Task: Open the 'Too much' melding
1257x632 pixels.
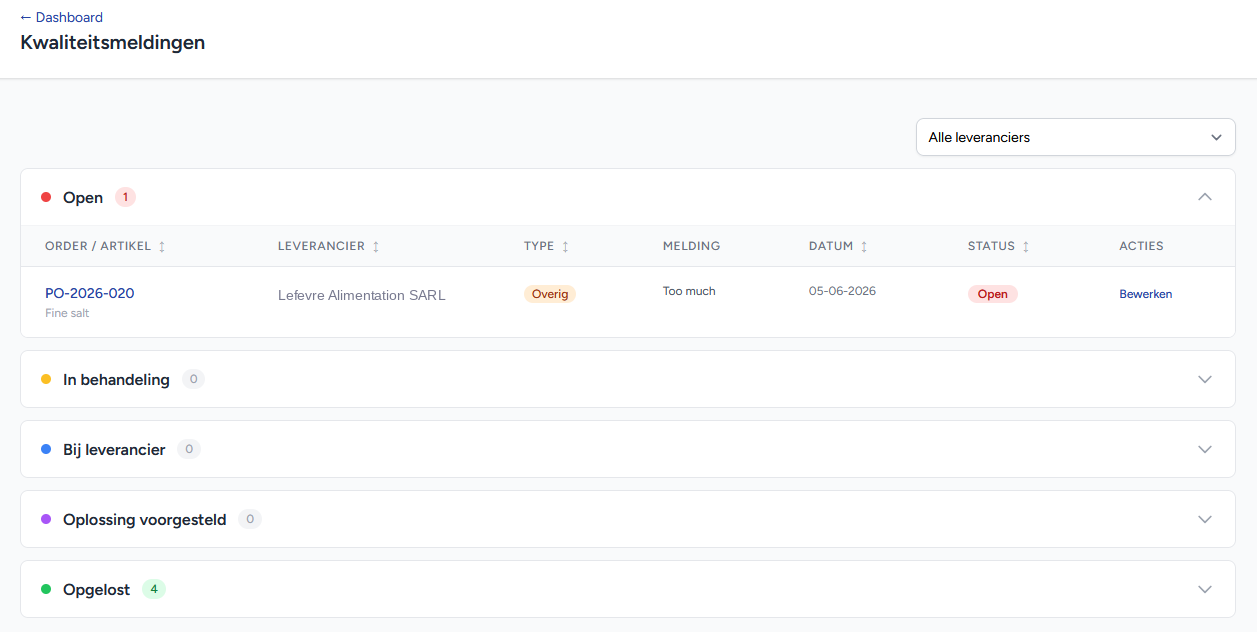Action: 689,291
